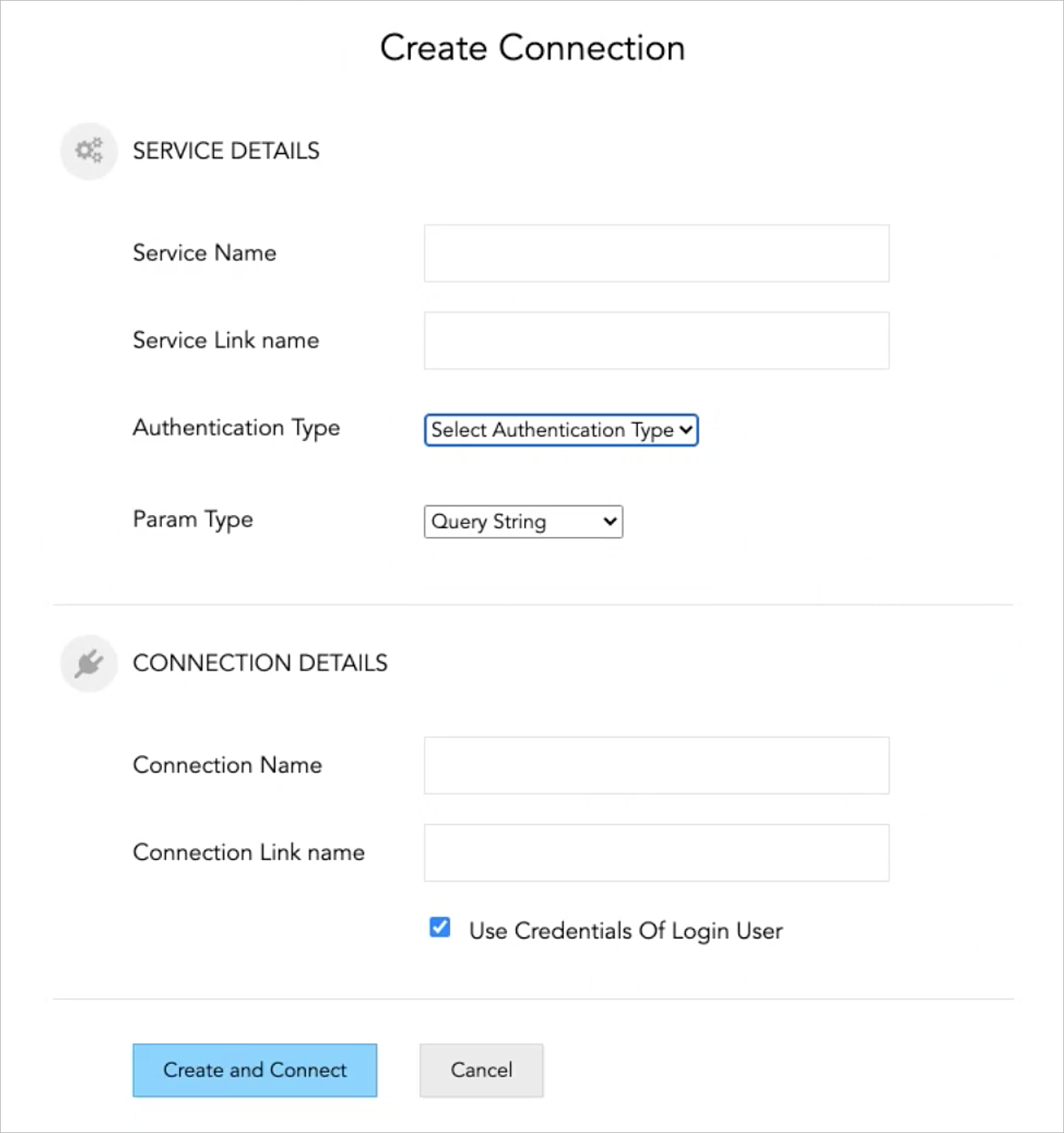Click the Connection Name label text

pos(227,765)
